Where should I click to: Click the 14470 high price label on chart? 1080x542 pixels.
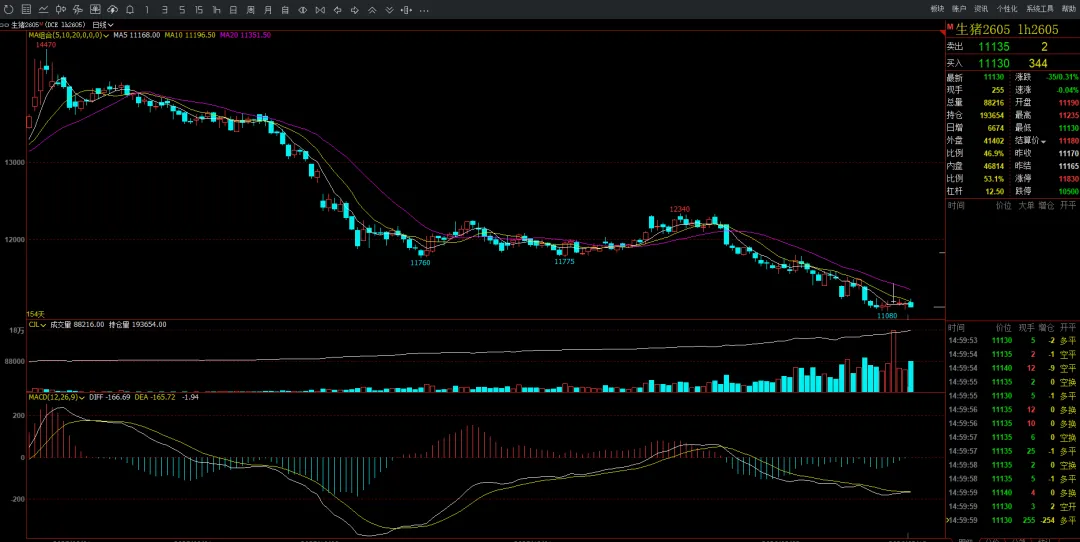(46, 44)
